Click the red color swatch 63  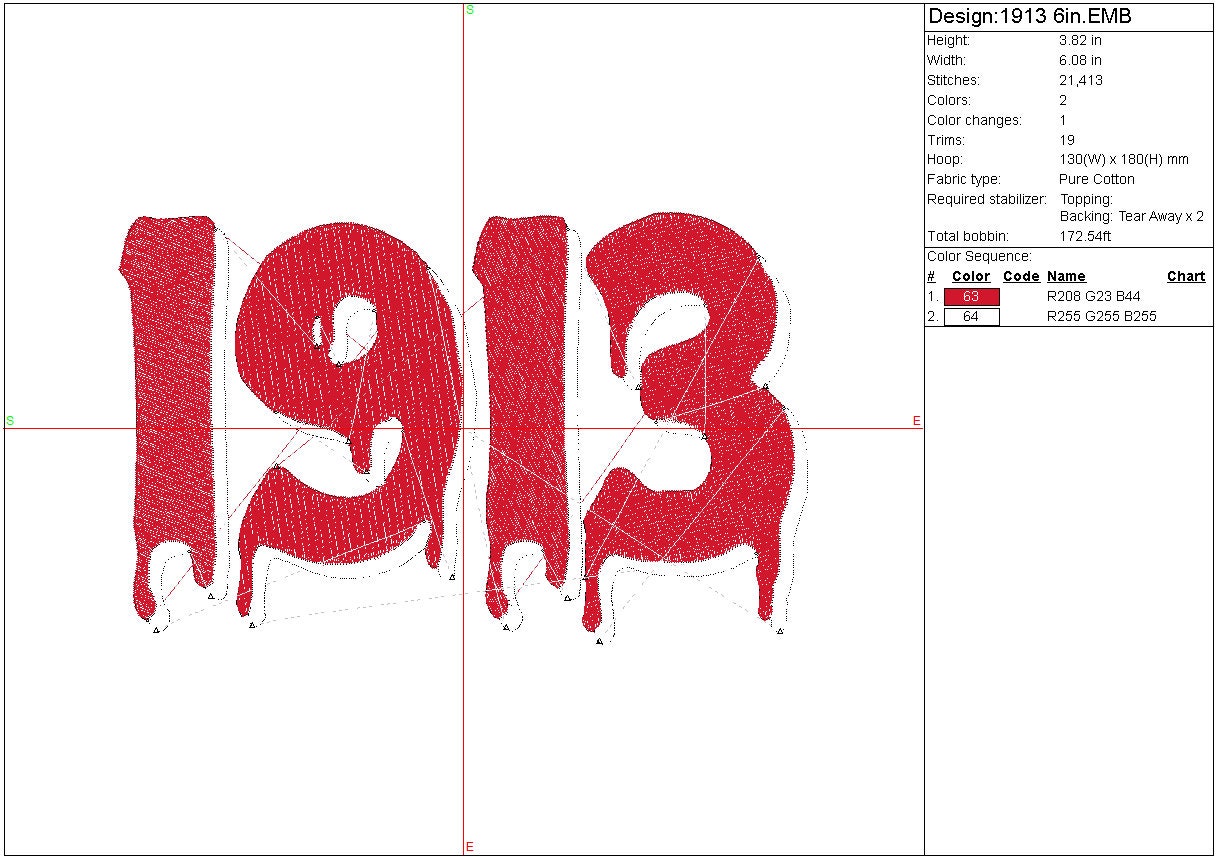point(971,297)
